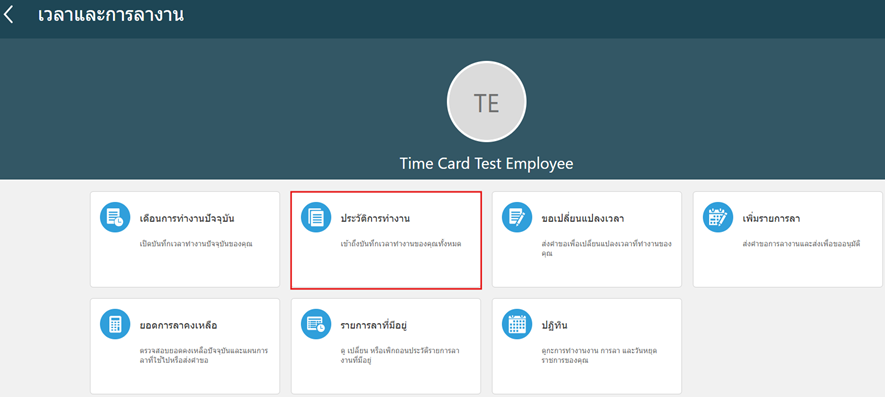This screenshot has height=397, width=885.
Task: Click the TE profile avatar
Action: [x=487, y=102]
